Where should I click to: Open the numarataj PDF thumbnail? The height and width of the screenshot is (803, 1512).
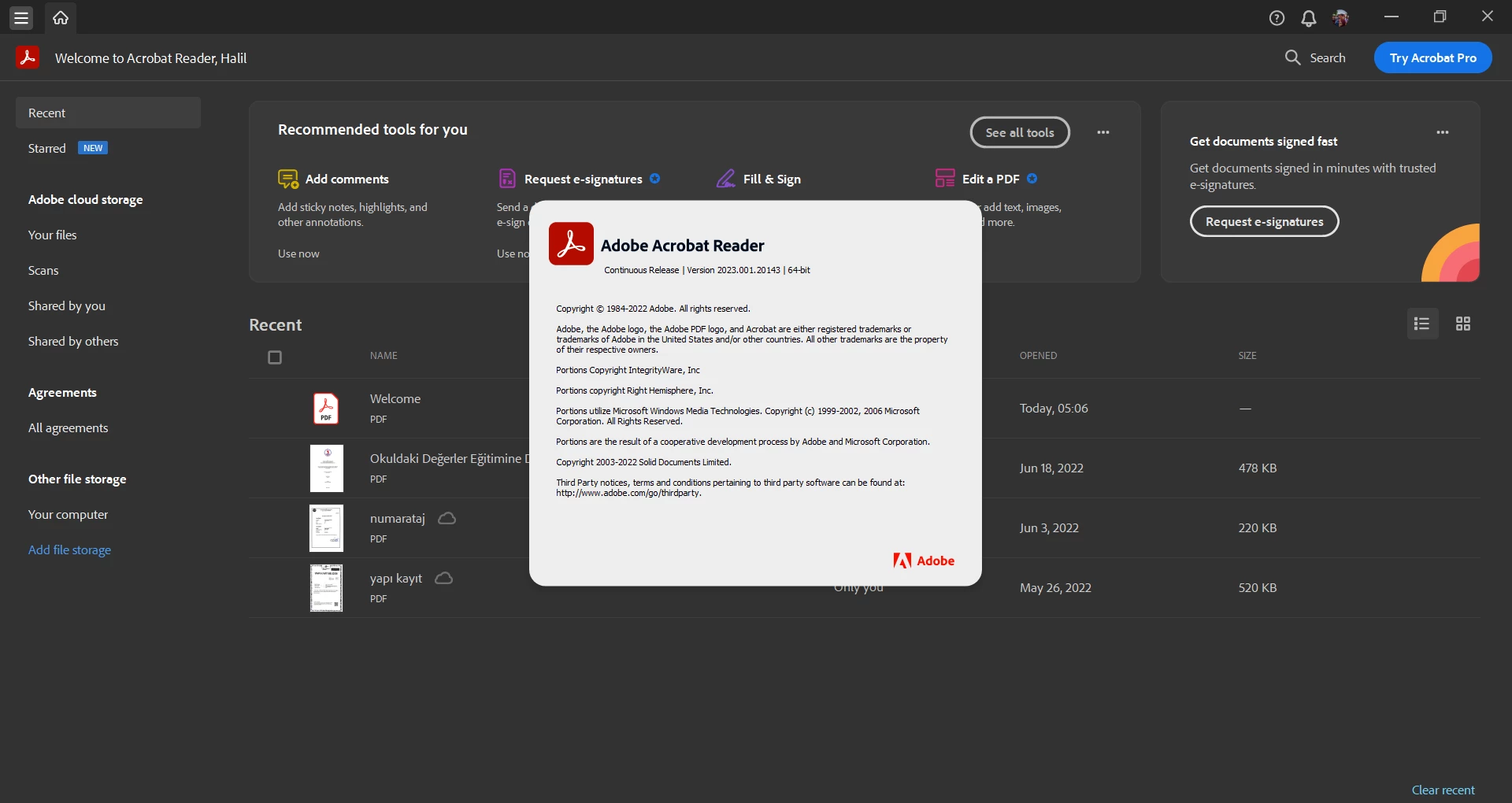(x=326, y=528)
